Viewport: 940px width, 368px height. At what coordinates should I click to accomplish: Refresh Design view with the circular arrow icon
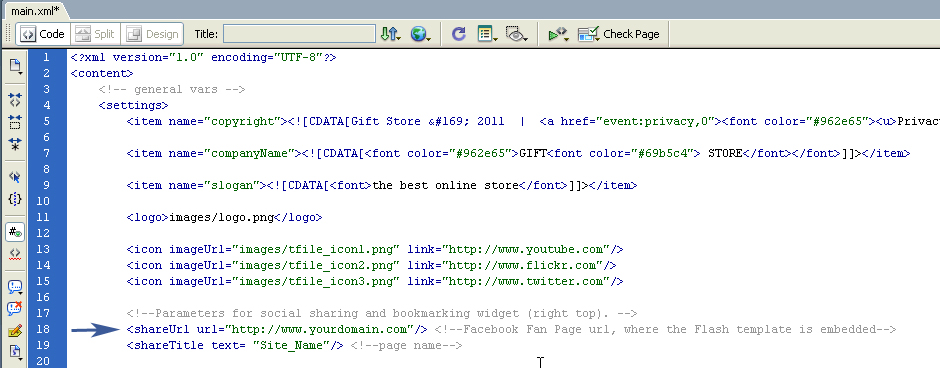point(459,34)
